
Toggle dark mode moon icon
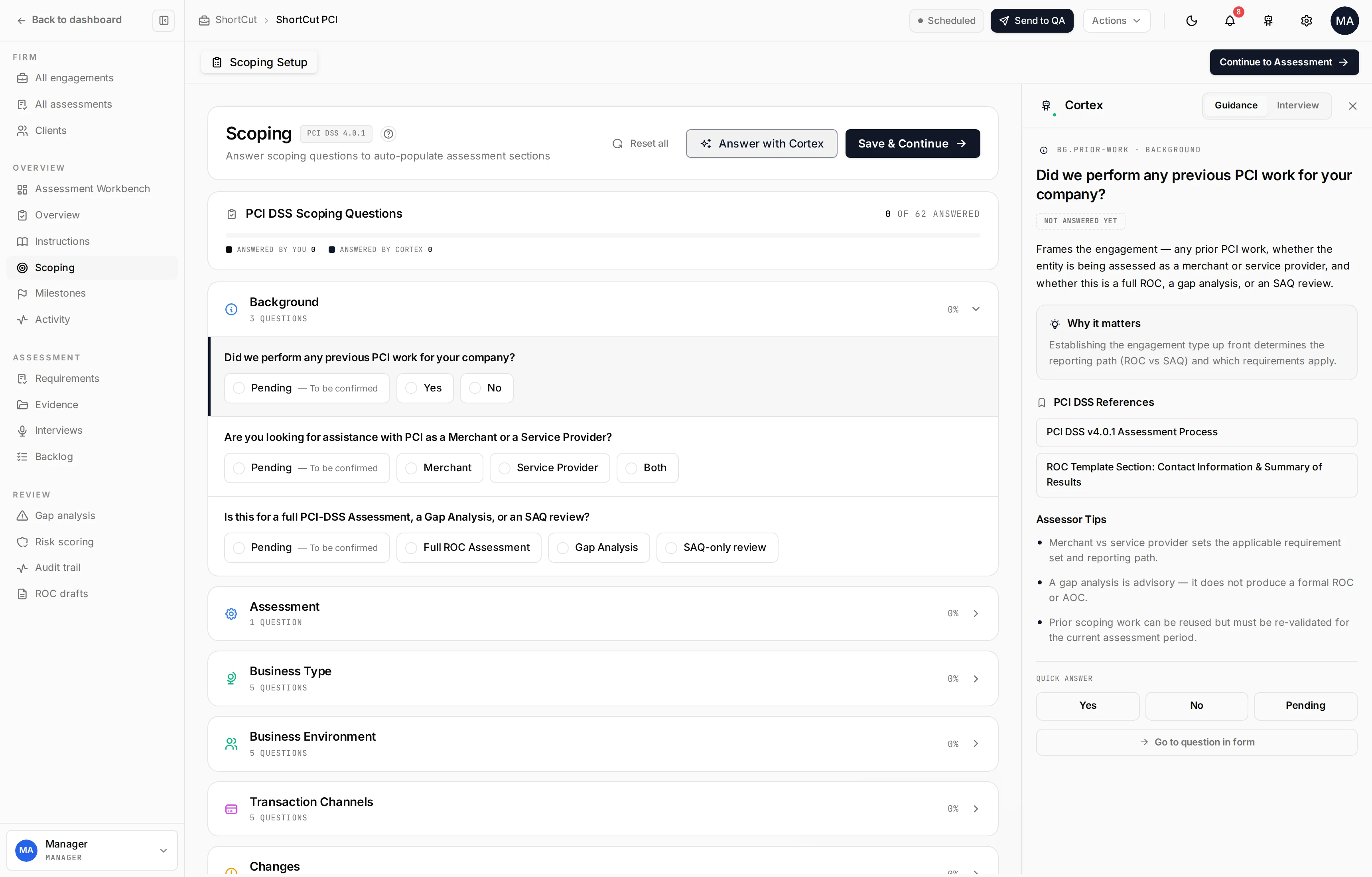tap(1191, 20)
